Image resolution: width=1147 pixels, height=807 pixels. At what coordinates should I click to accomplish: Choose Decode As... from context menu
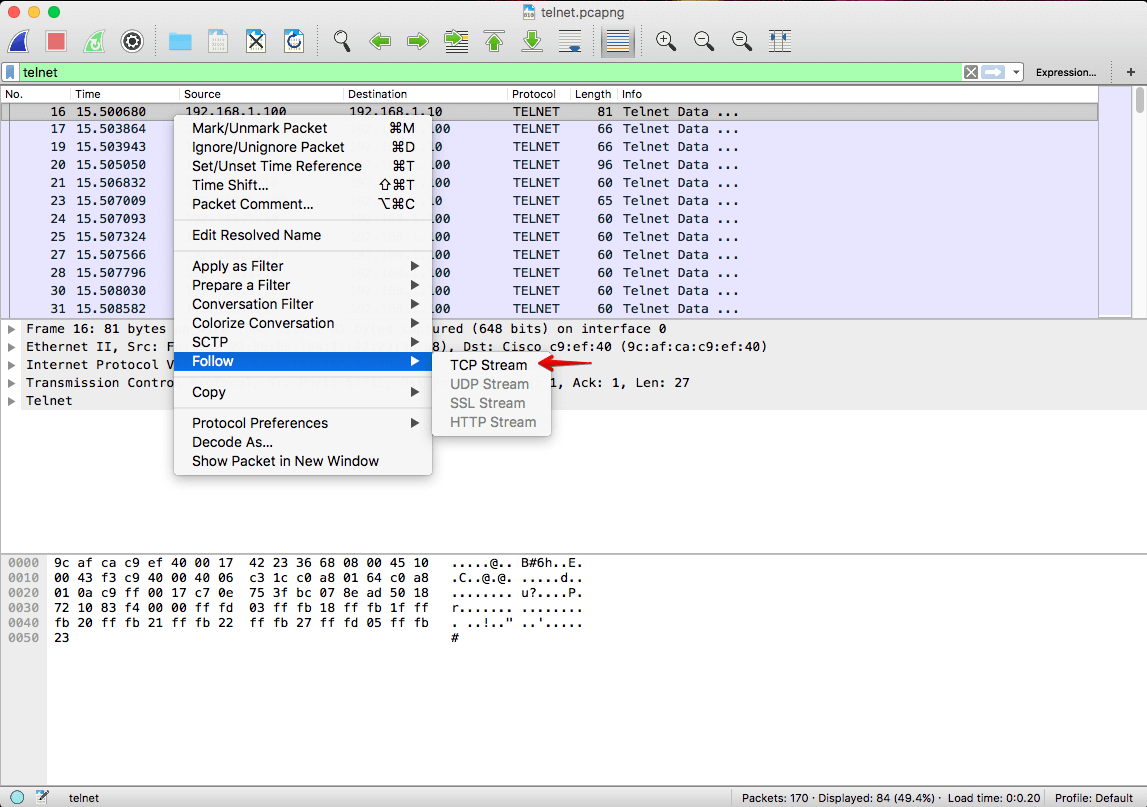tap(232, 442)
